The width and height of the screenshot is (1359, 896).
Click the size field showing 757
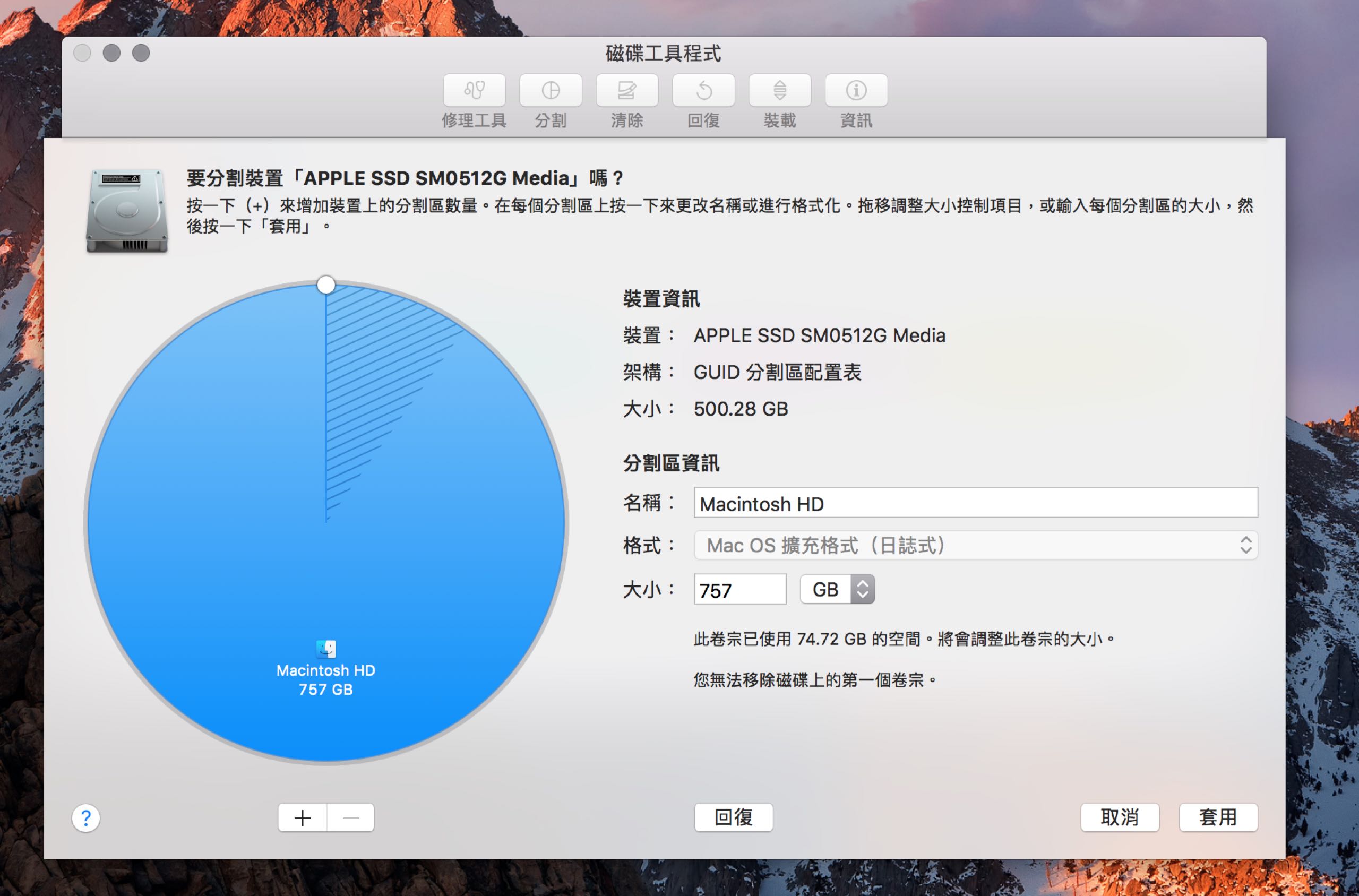[739, 589]
